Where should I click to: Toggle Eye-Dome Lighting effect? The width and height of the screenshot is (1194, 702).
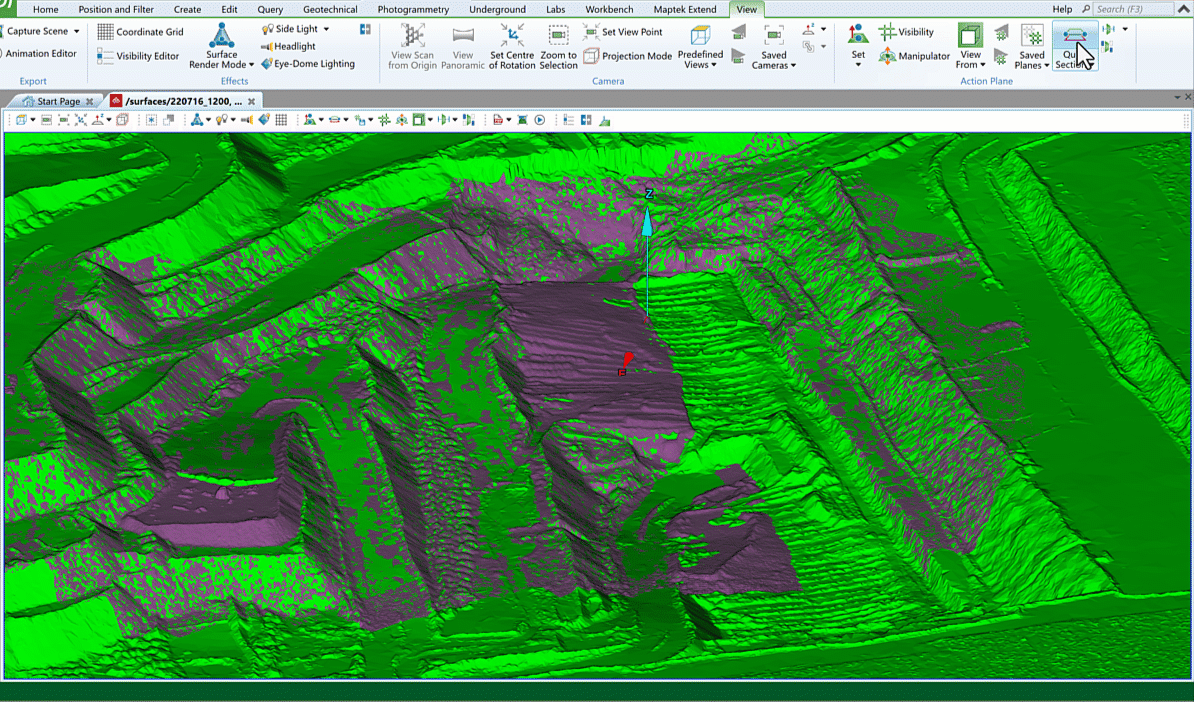click(307, 64)
